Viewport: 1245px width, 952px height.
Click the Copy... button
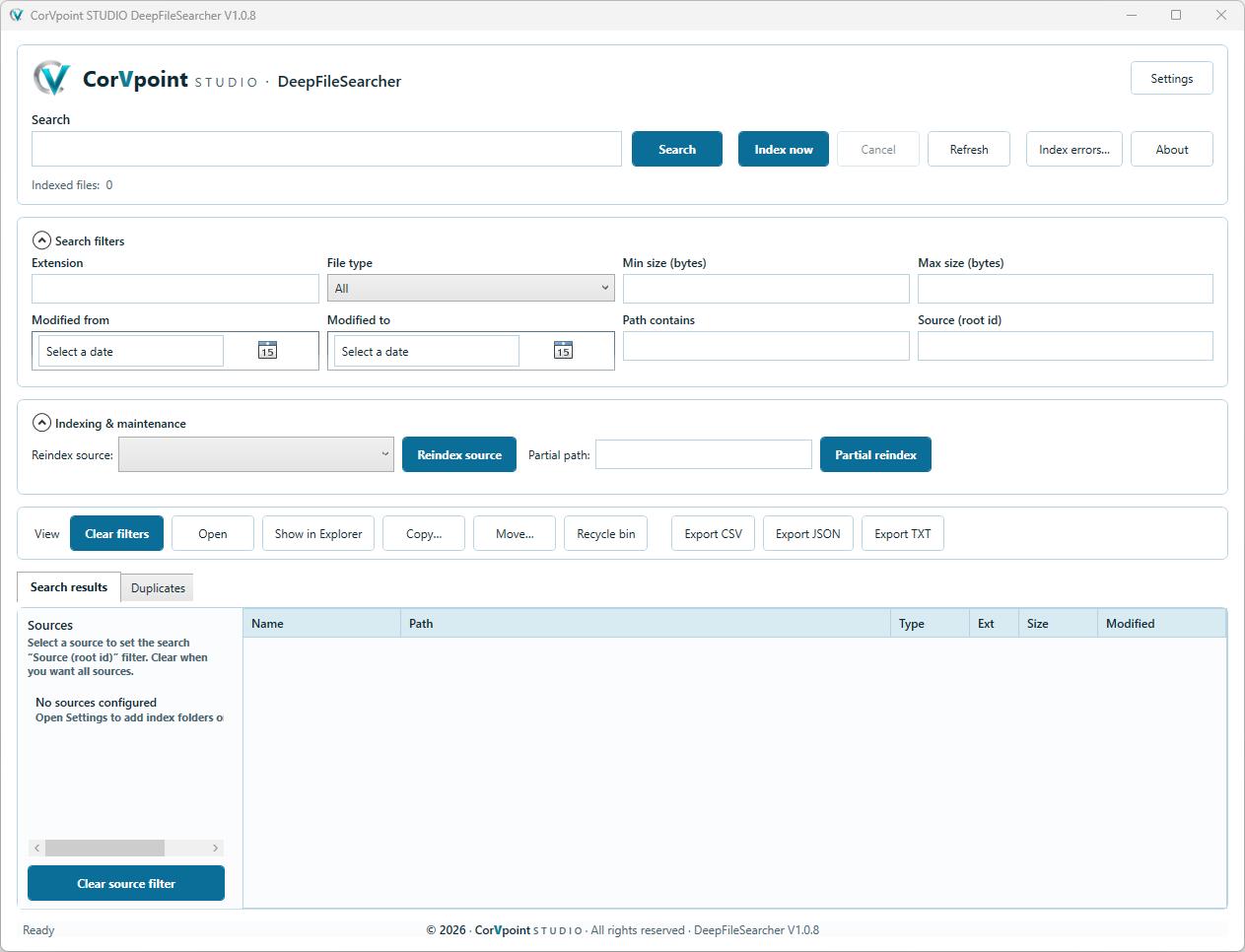424,533
